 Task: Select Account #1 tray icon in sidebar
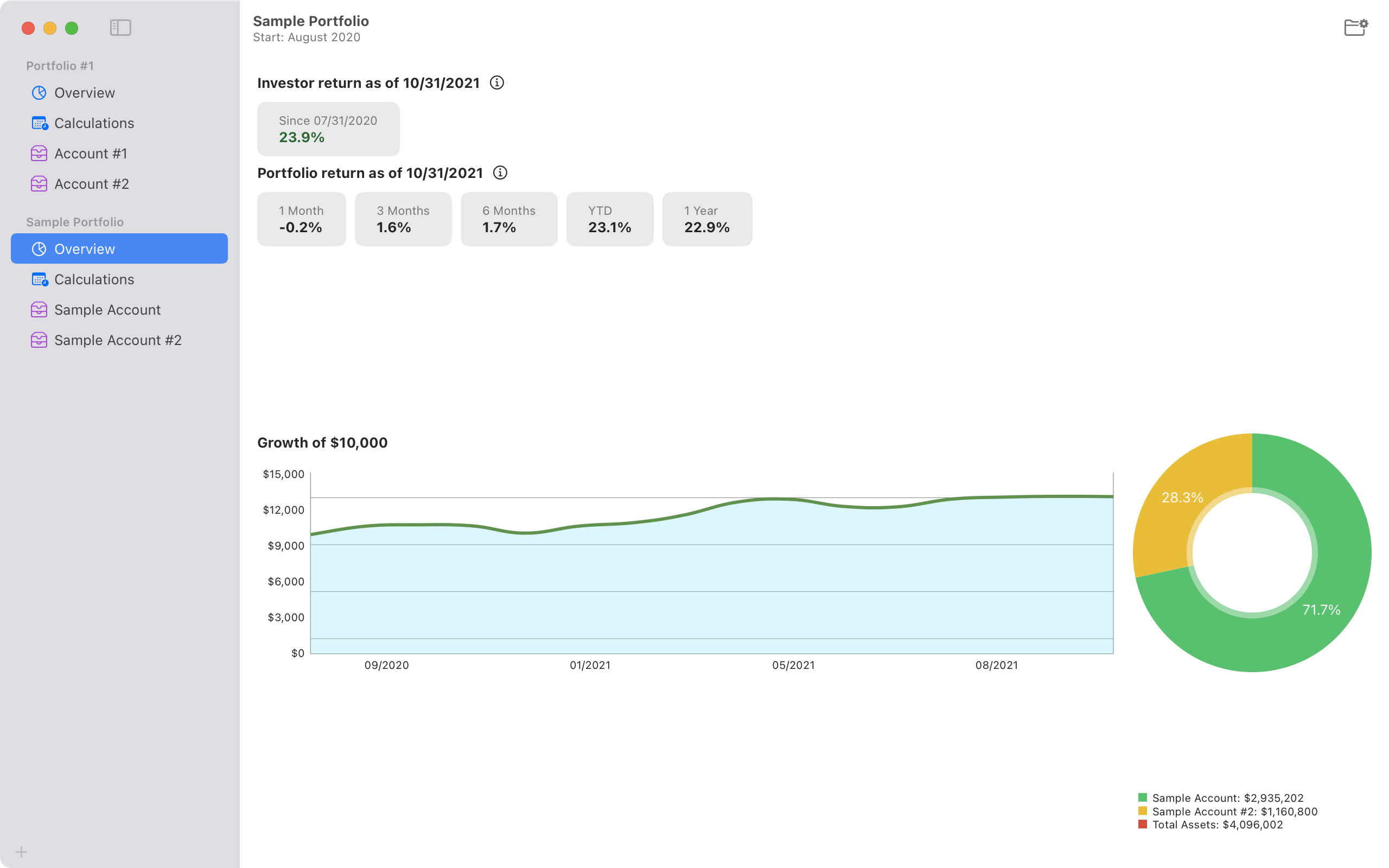click(39, 154)
